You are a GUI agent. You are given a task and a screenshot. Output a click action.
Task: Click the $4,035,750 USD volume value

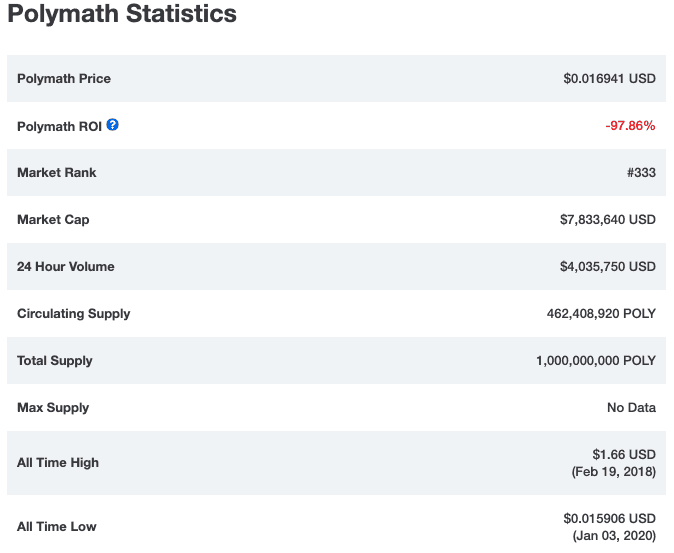tap(607, 267)
